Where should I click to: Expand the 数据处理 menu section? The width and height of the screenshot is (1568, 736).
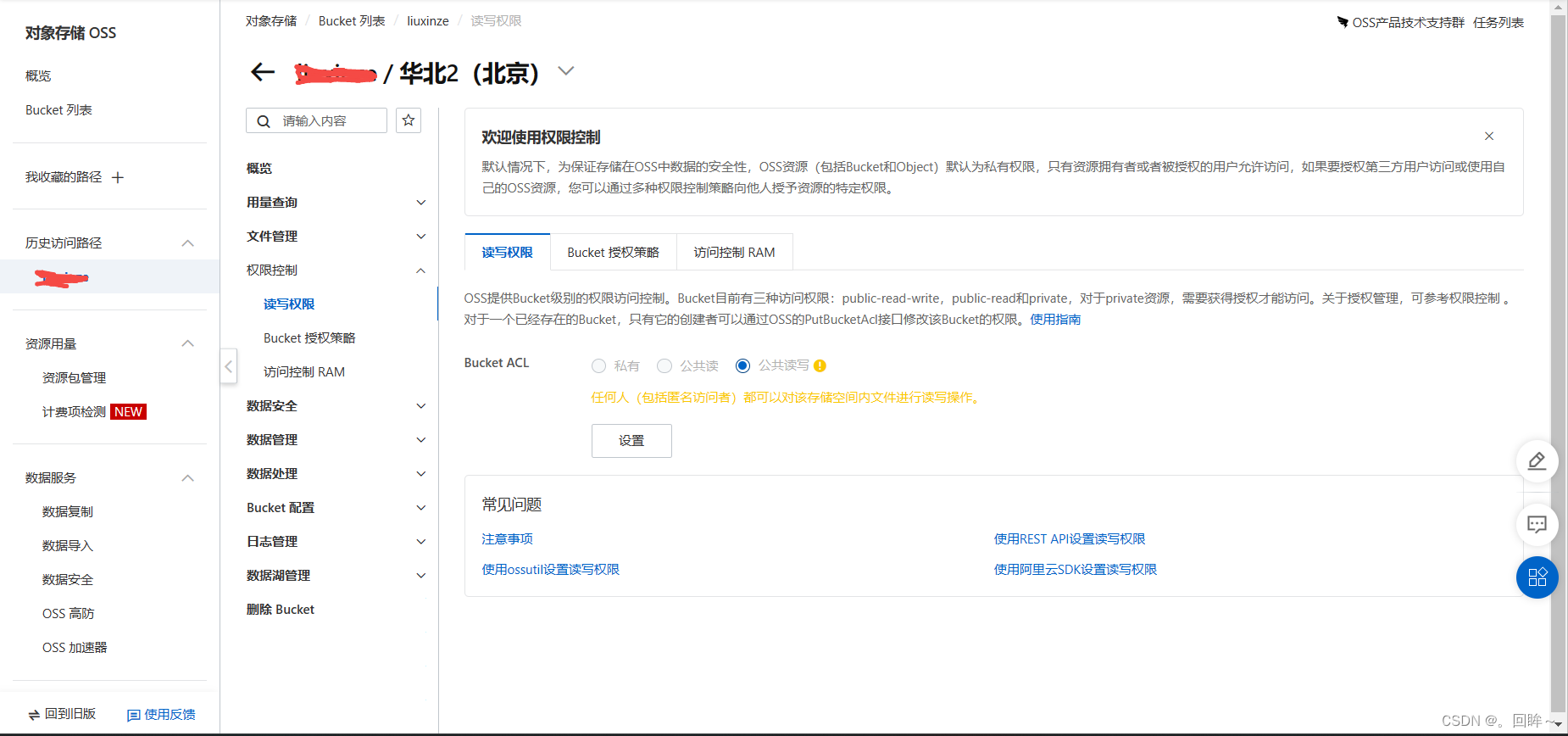[x=336, y=474]
